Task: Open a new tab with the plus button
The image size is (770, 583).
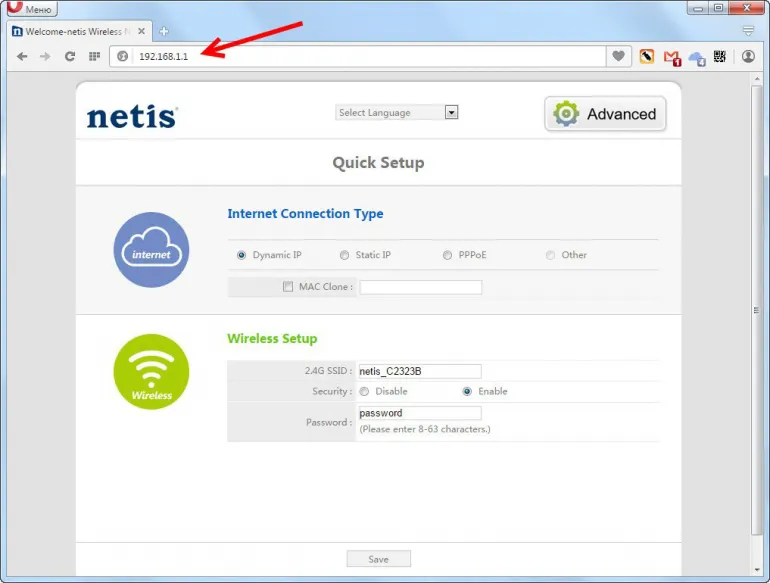Action: tap(164, 31)
